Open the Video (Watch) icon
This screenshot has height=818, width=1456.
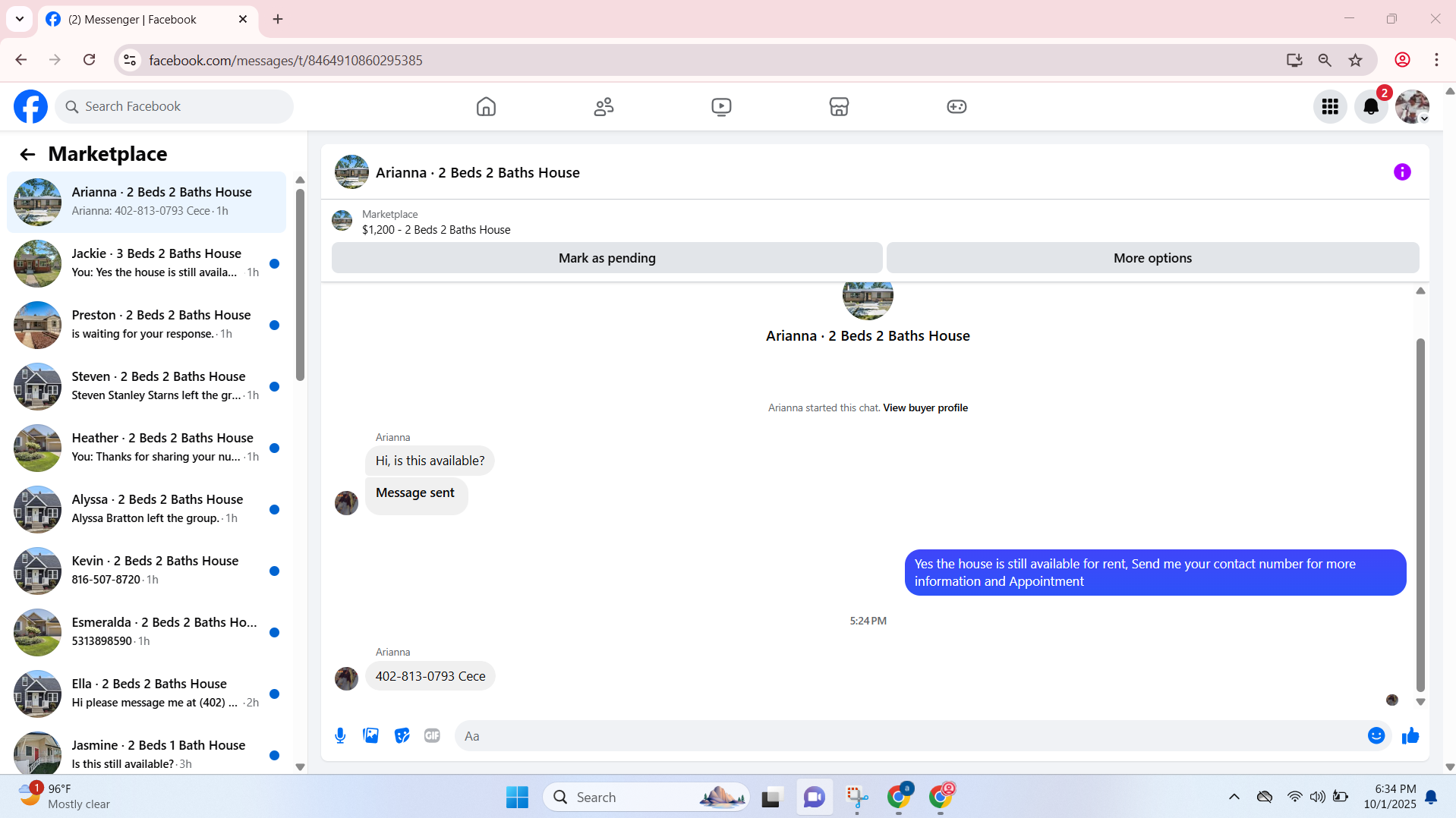pyautogui.click(x=721, y=106)
